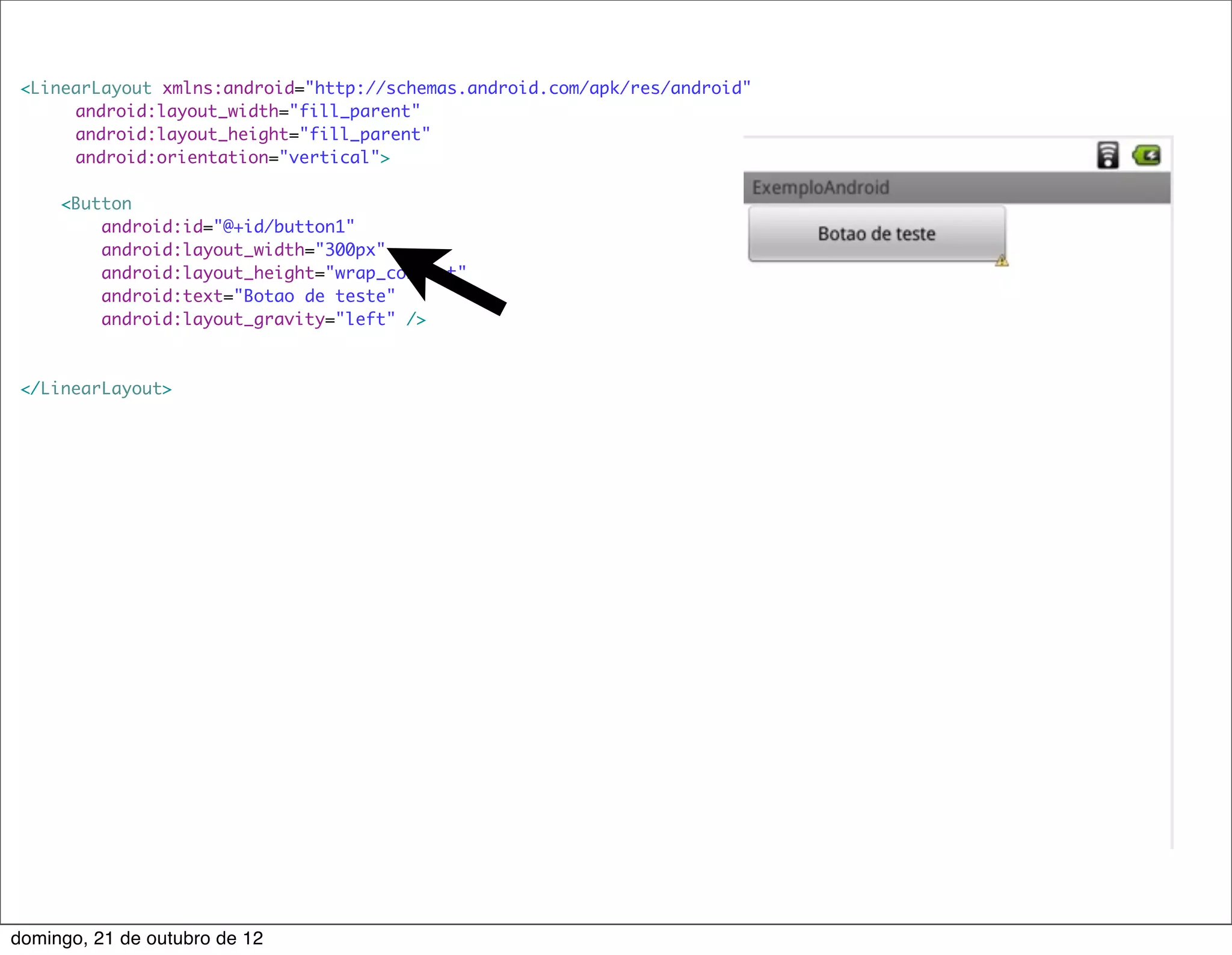Click the green charging battery icon
Screen dimensions: 1232x955
pyautogui.click(x=1147, y=156)
